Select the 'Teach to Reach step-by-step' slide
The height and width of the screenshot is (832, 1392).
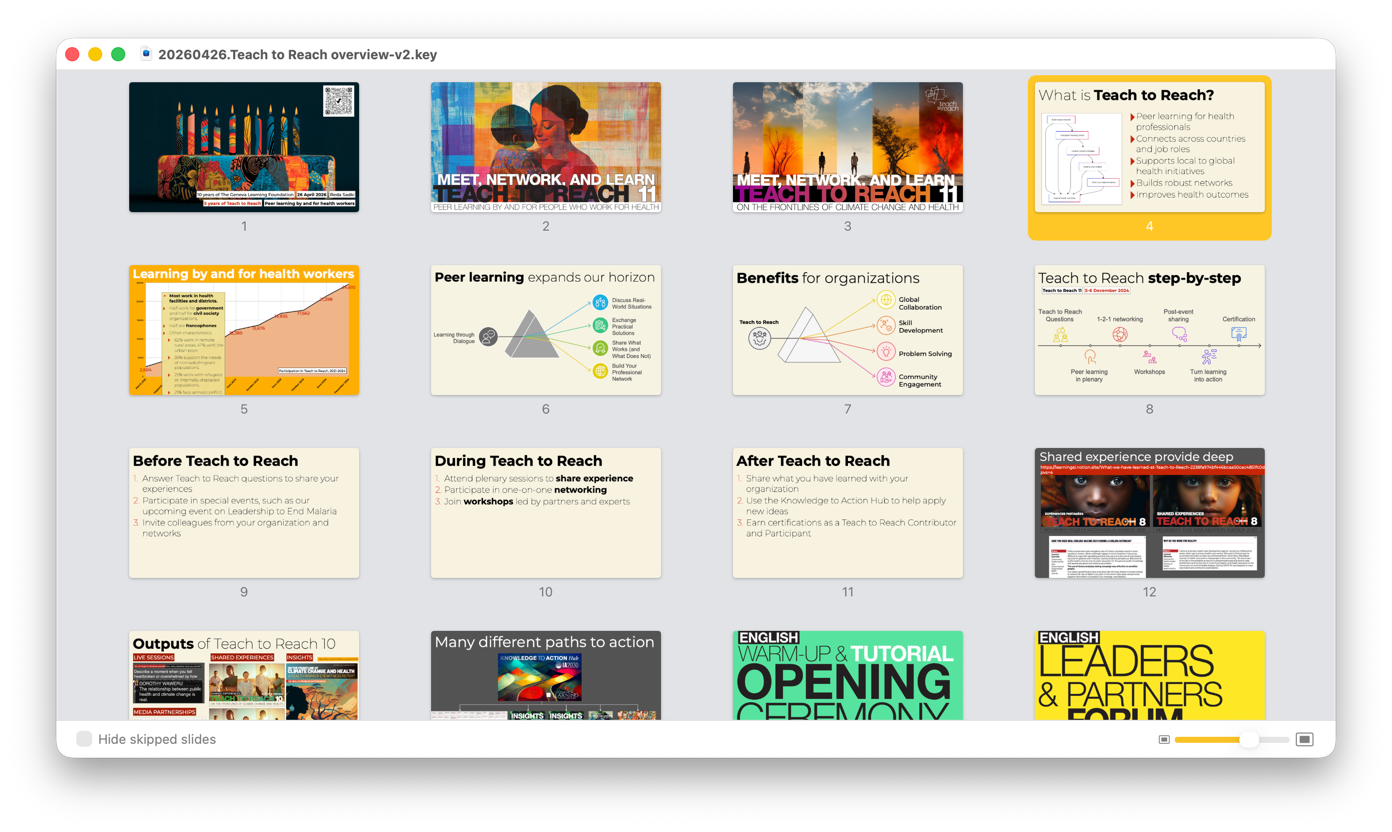click(x=1149, y=330)
